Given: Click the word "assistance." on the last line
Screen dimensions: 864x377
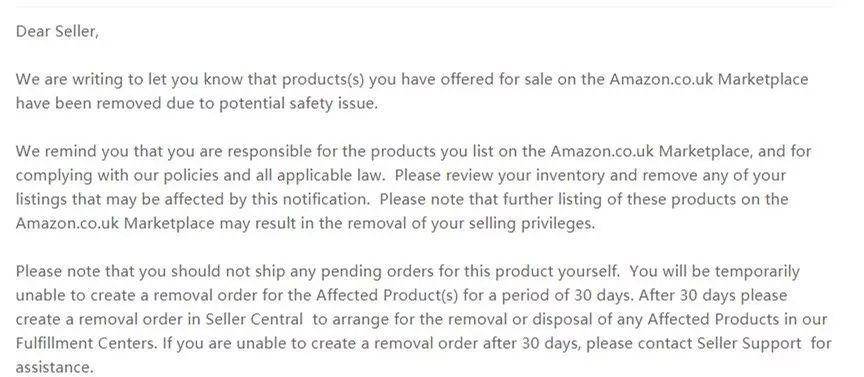Looking at the screenshot, I should [x=55, y=368].
